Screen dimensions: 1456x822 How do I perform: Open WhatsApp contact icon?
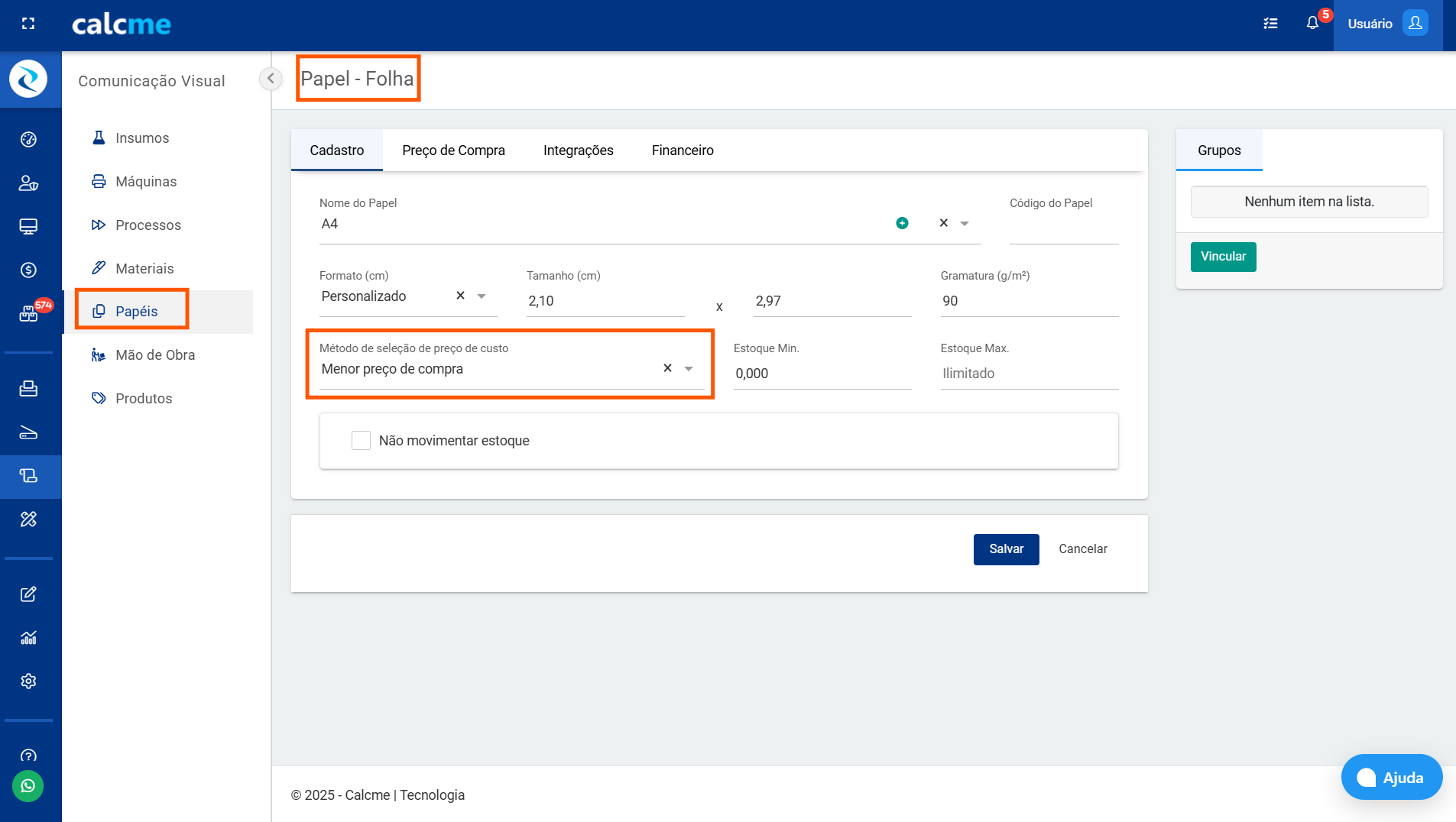(x=28, y=786)
